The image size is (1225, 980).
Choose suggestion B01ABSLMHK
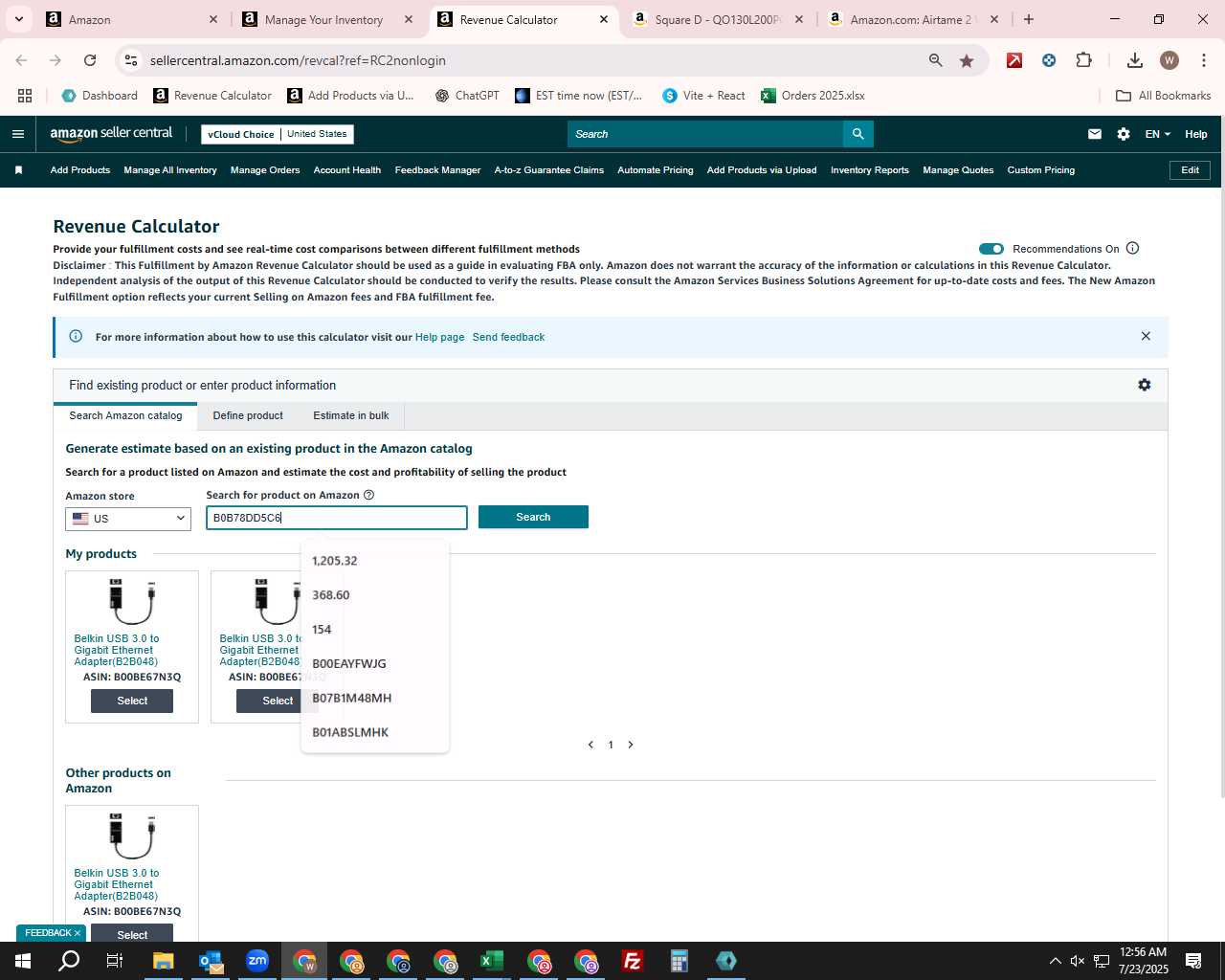click(x=375, y=733)
